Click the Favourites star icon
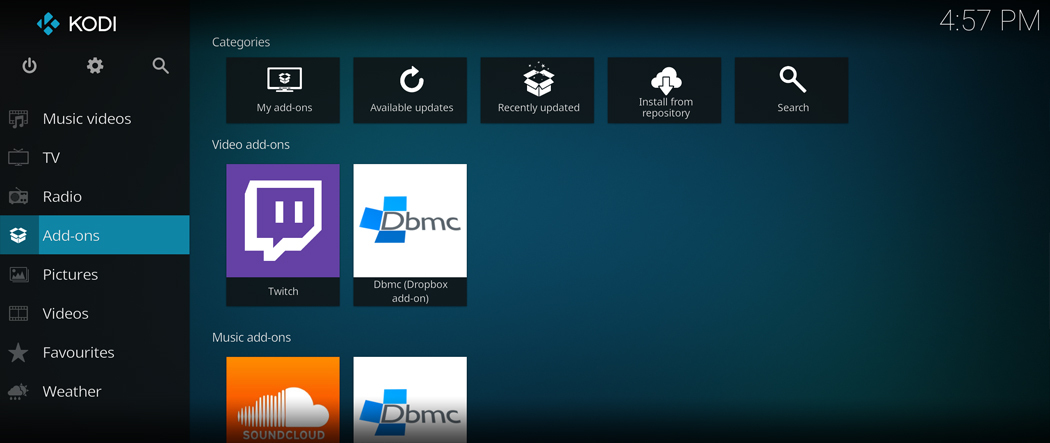1050x443 pixels. click(x=18, y=352)
